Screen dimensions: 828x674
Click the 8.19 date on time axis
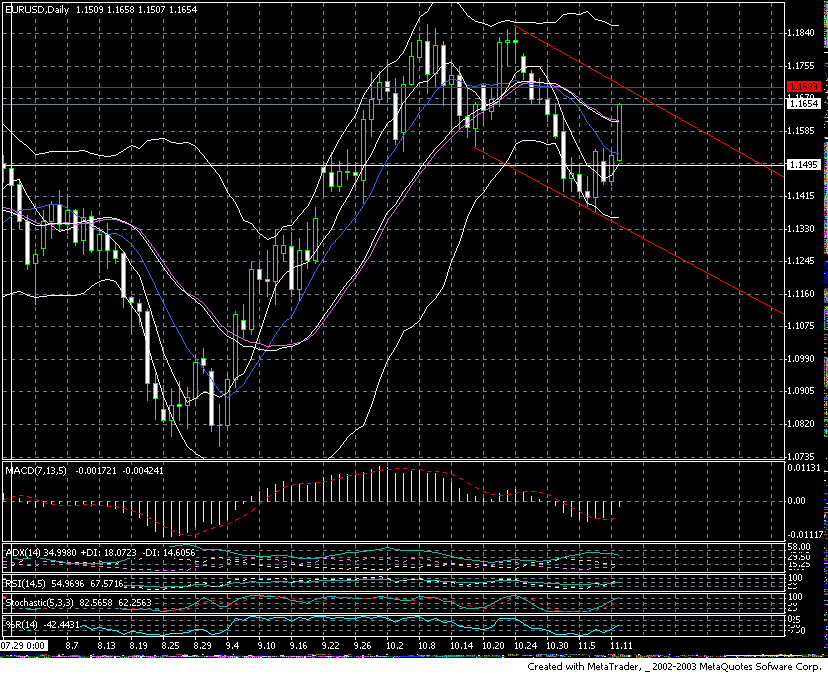[138, 645]
